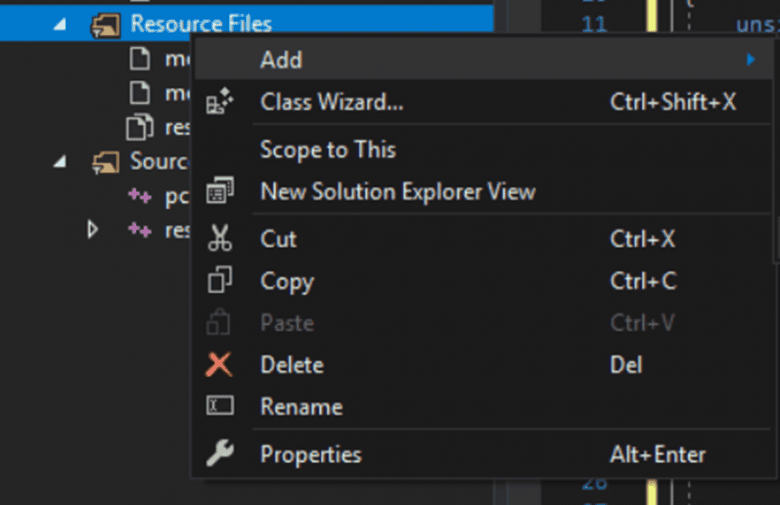Click the scissors Cut icon
Viewport: 780px width, 505px height.
click(x=219, y=239)
